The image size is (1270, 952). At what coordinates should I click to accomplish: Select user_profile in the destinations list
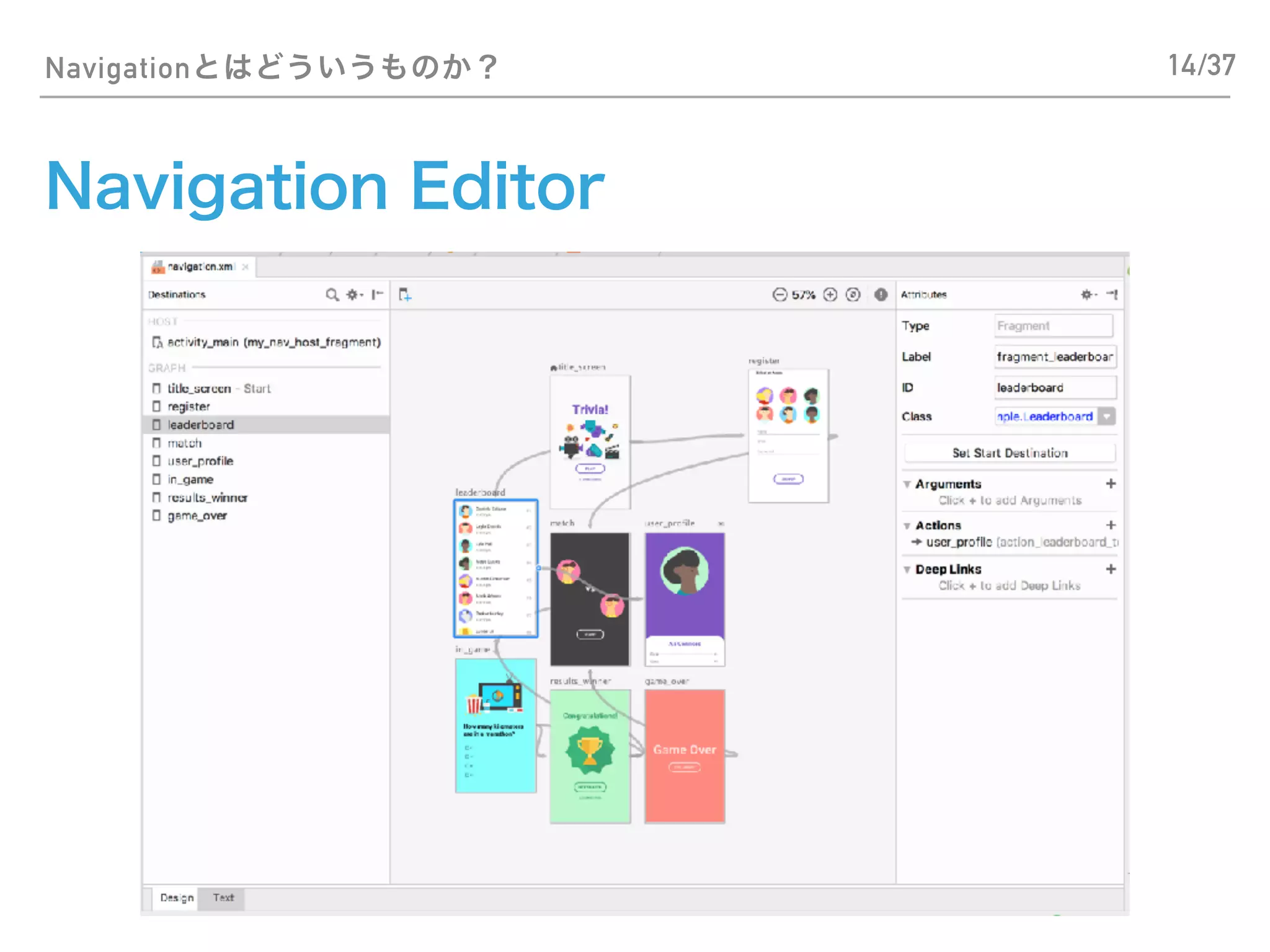click(x=200, y=461)
